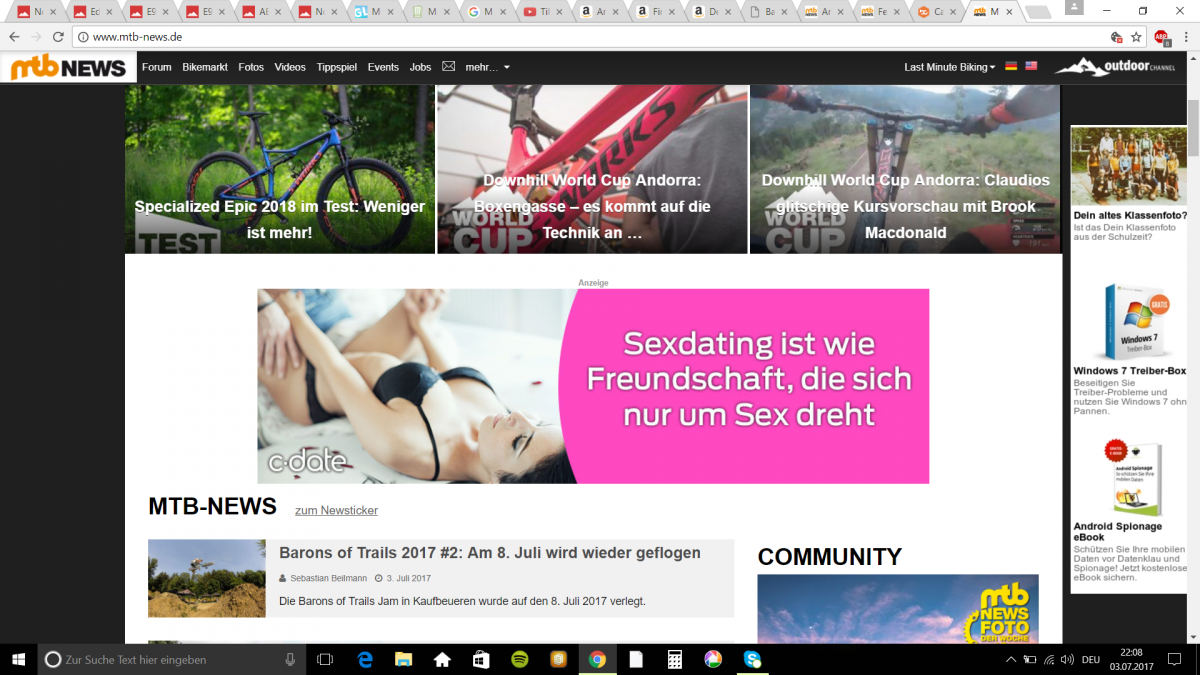Switch site language with German flag
The width and height of the screenshot is (1200, 675).
1011,66
